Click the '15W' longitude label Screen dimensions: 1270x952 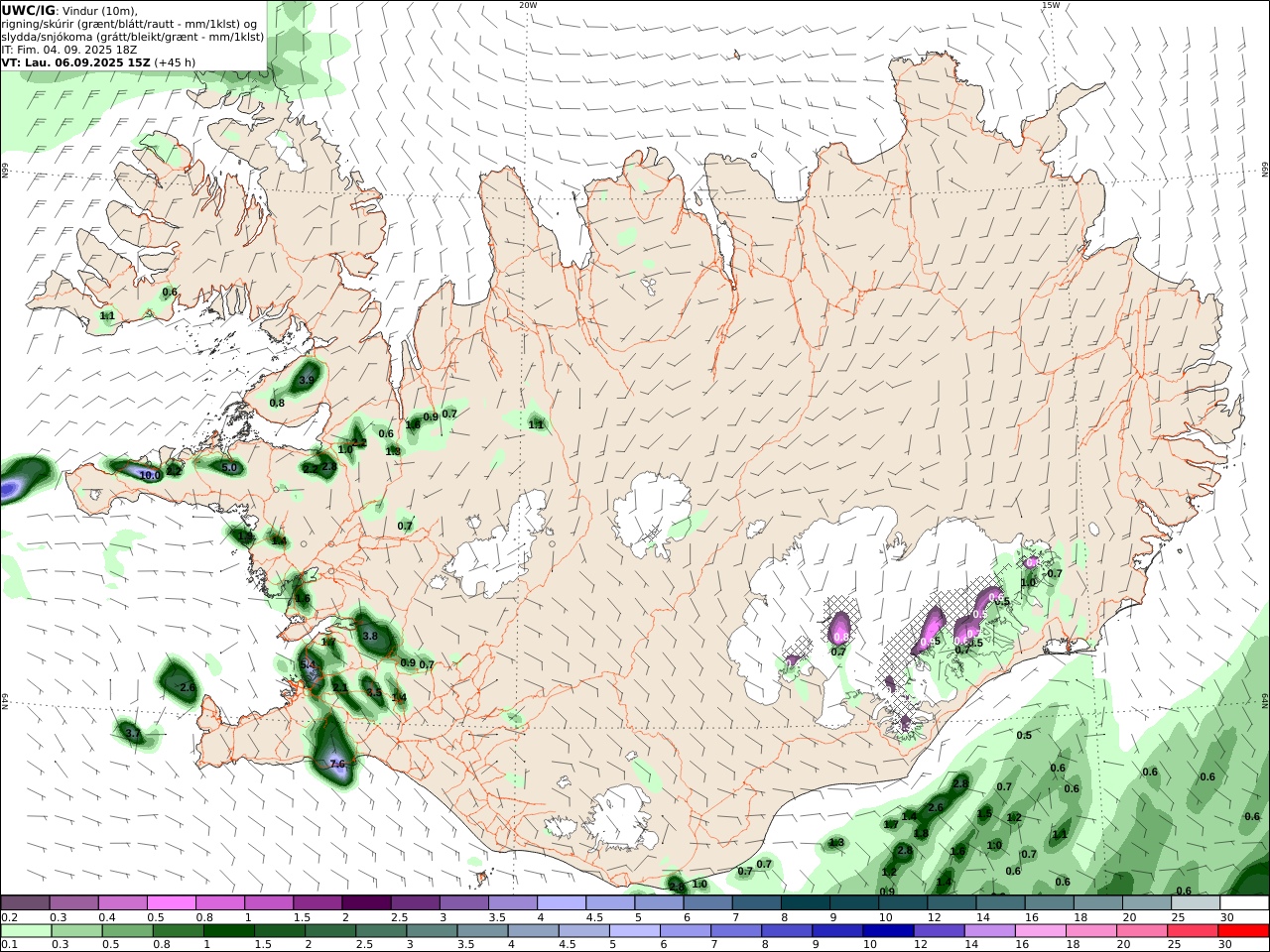click(1051, 5)
